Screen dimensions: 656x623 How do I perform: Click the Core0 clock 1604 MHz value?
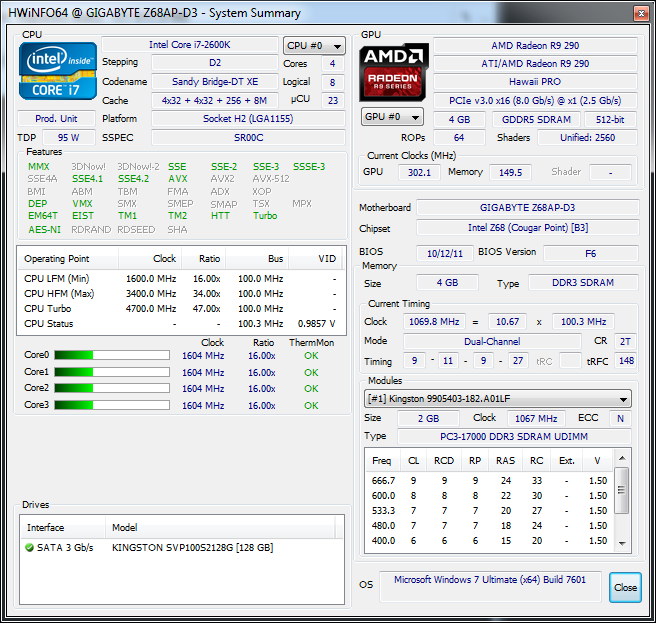(203, 356)
